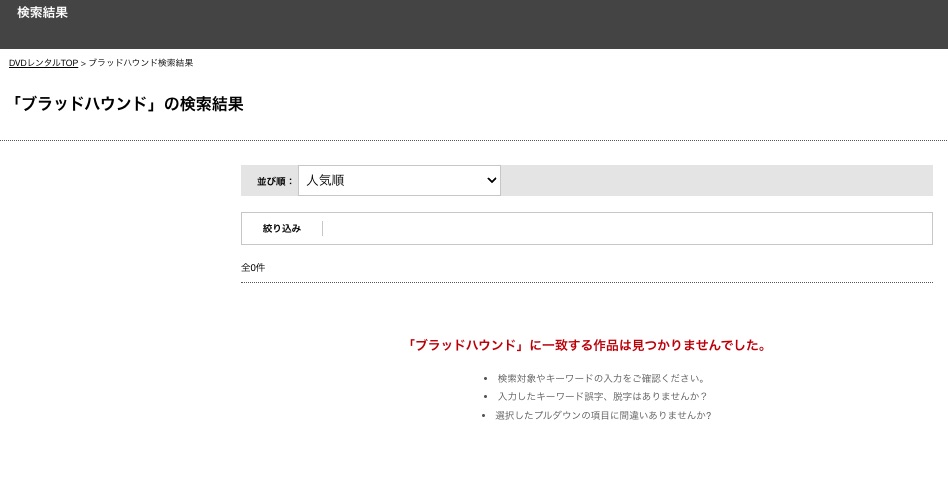The image size is (948, 480).
Task: Click the 並び順 label beside the dropdown
Action: [275, 181]
